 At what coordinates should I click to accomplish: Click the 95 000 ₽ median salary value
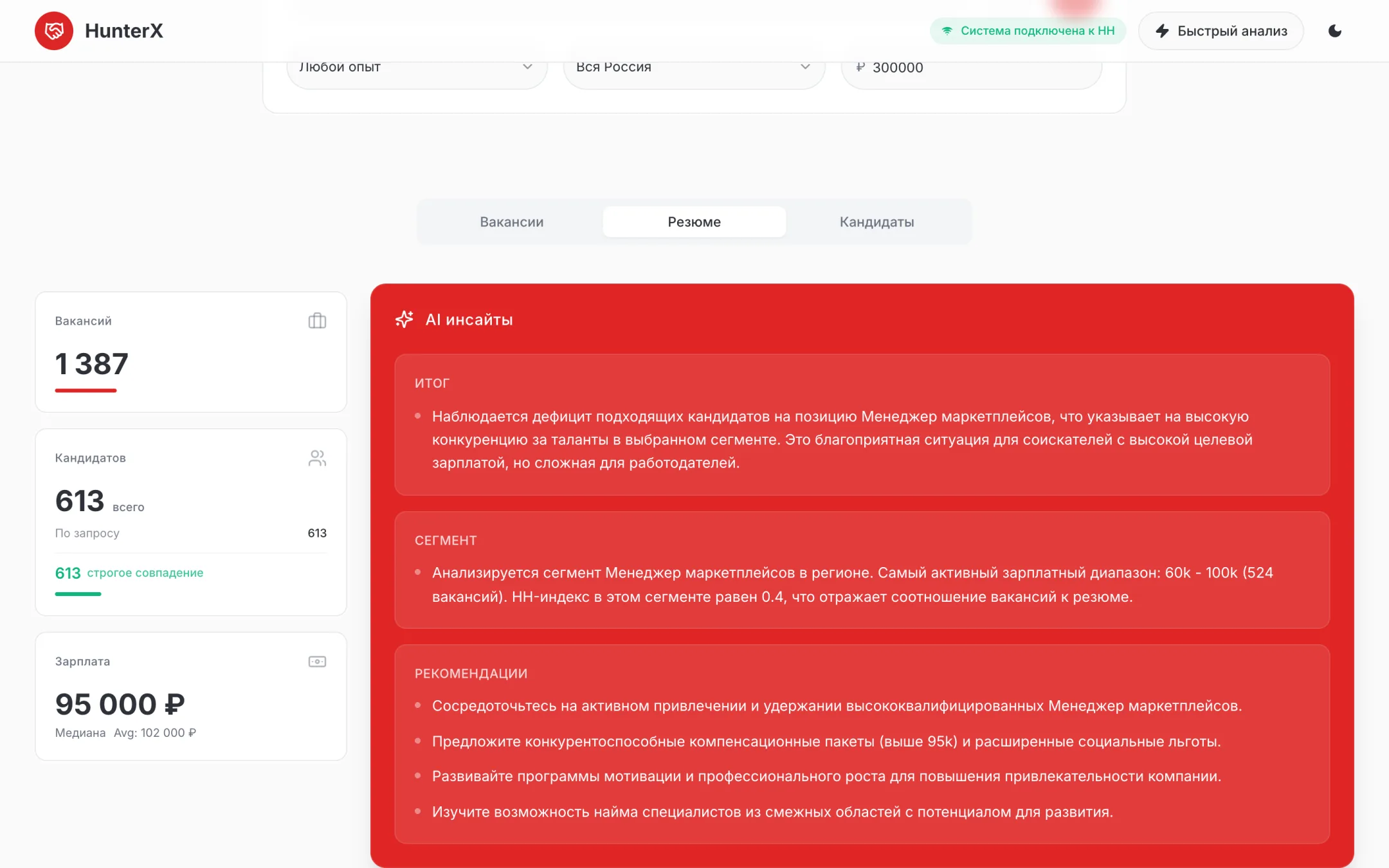pos(120,704)
